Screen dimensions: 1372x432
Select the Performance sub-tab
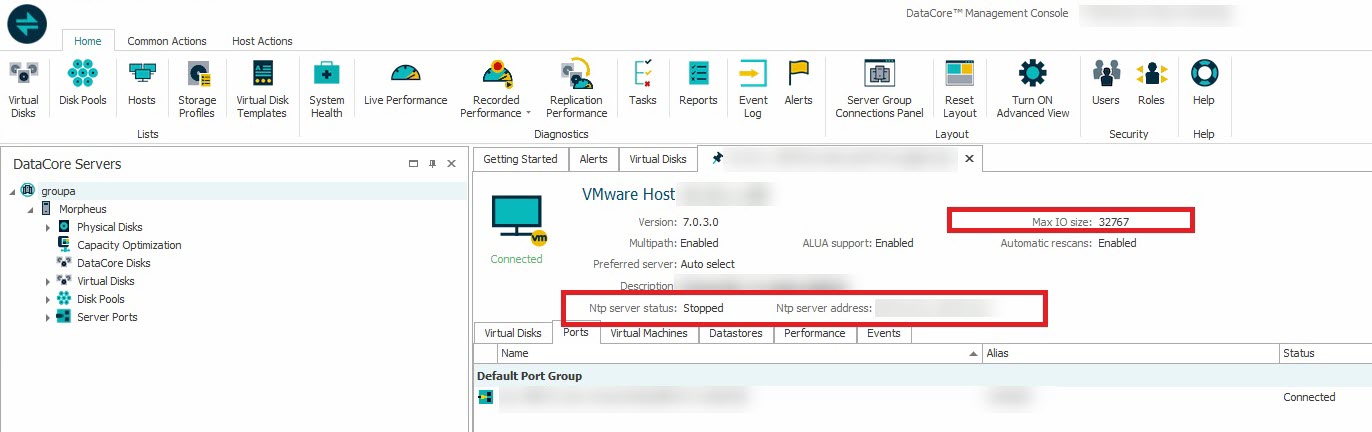(x=815, y=333)
